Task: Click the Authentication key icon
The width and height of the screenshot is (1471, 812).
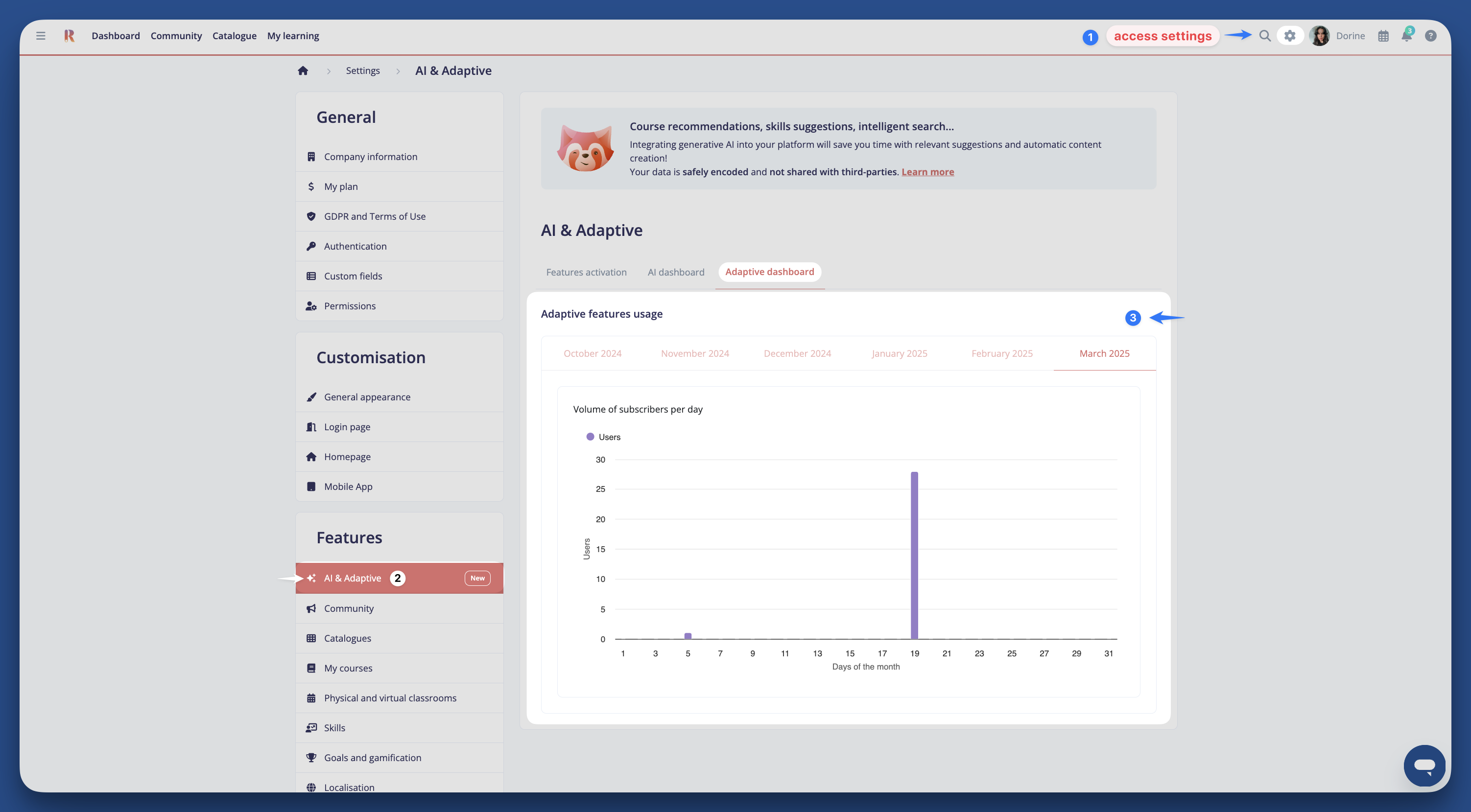Action: tap(311, 246)
